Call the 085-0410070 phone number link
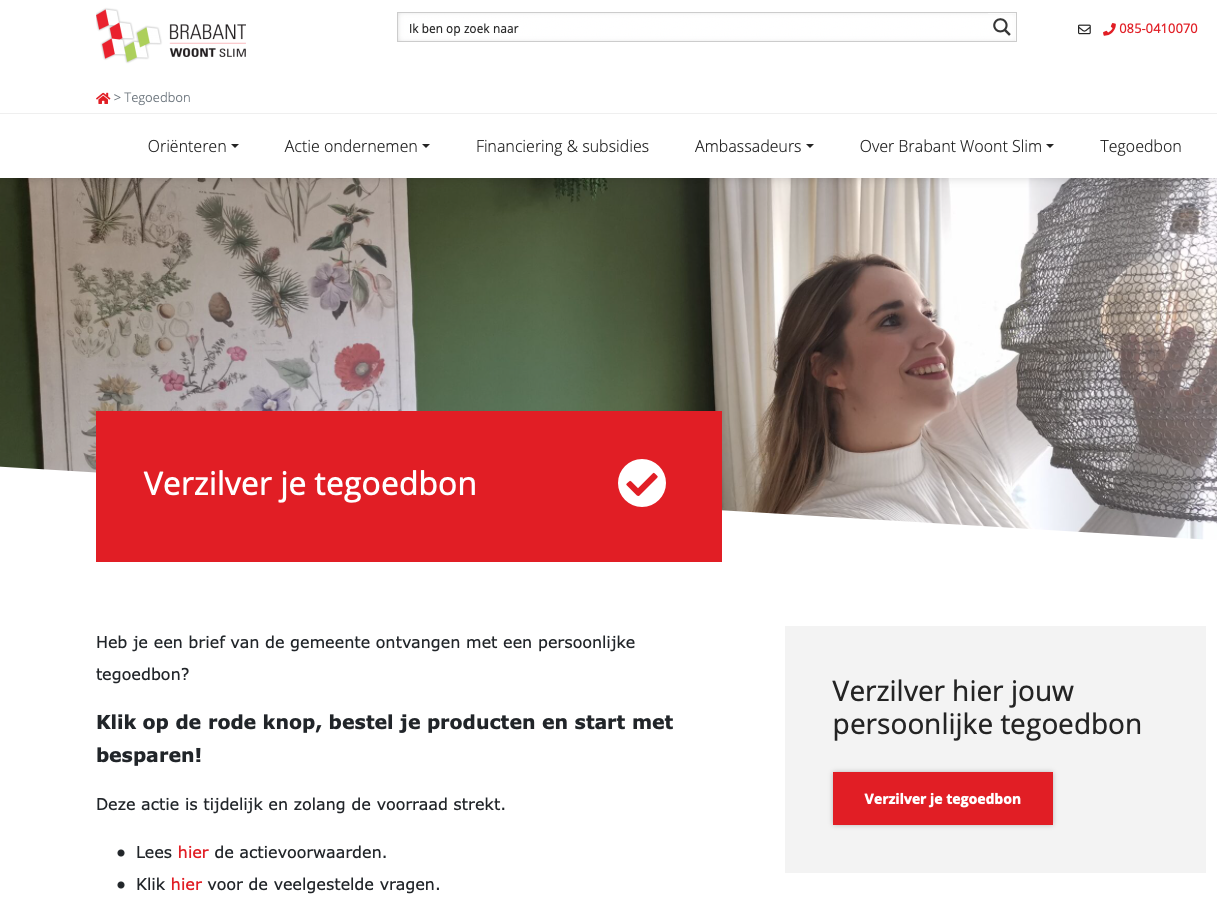The height and width of the screenshot is (902, 1217). coord(1158,29)
